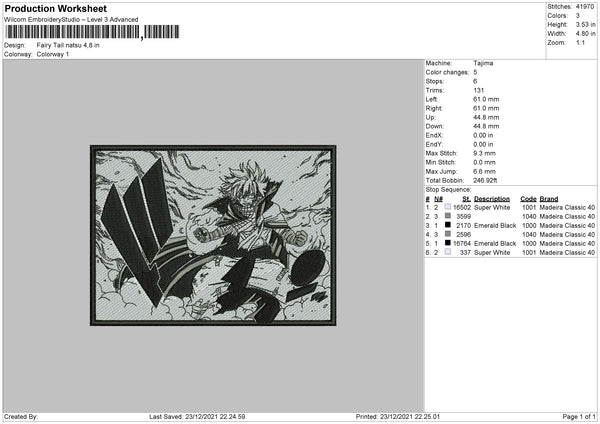
Task: Click the 'Colorway 1' value
Action: click(53, 54)
